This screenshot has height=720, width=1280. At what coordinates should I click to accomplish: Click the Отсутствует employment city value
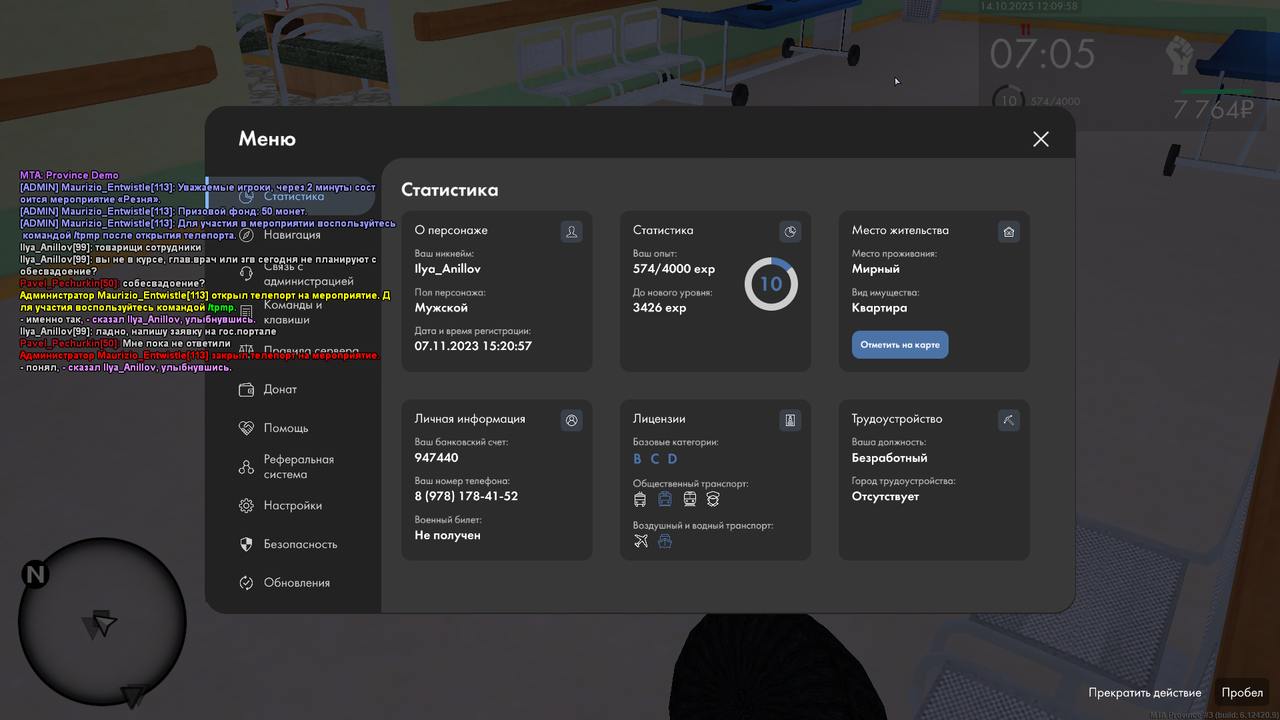(886, 496)
